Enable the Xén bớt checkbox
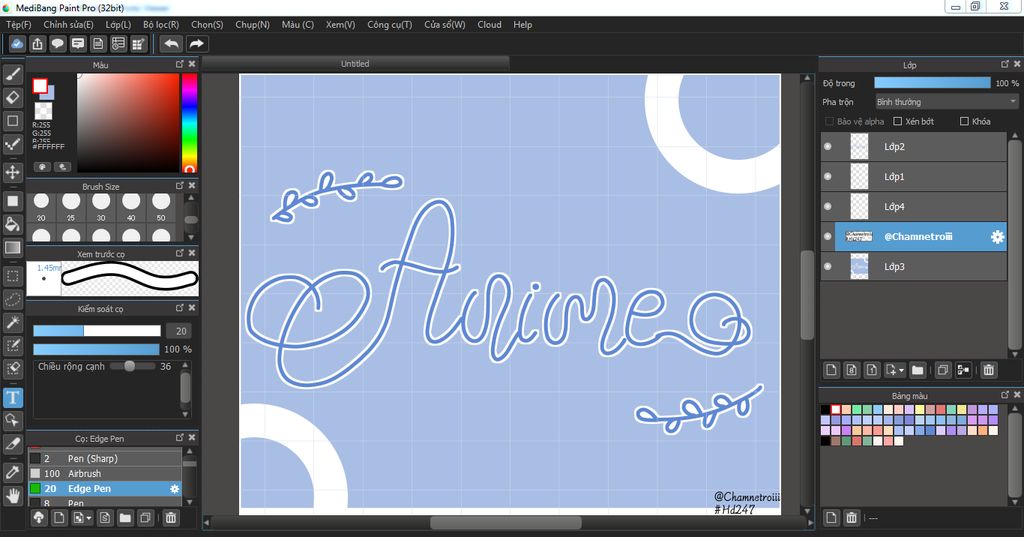This screenshot has height=537, width=1024. (898, 122)
